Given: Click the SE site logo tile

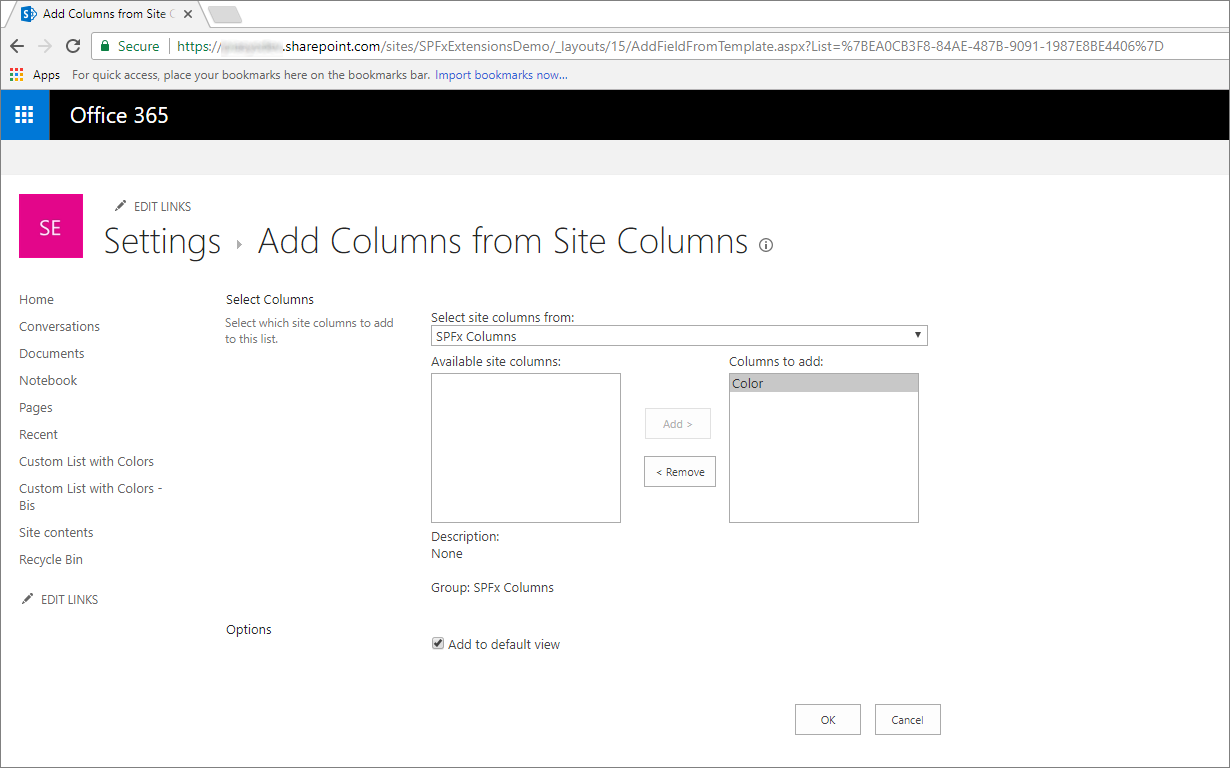Looking at the screenshot, I should coord(51,226).
